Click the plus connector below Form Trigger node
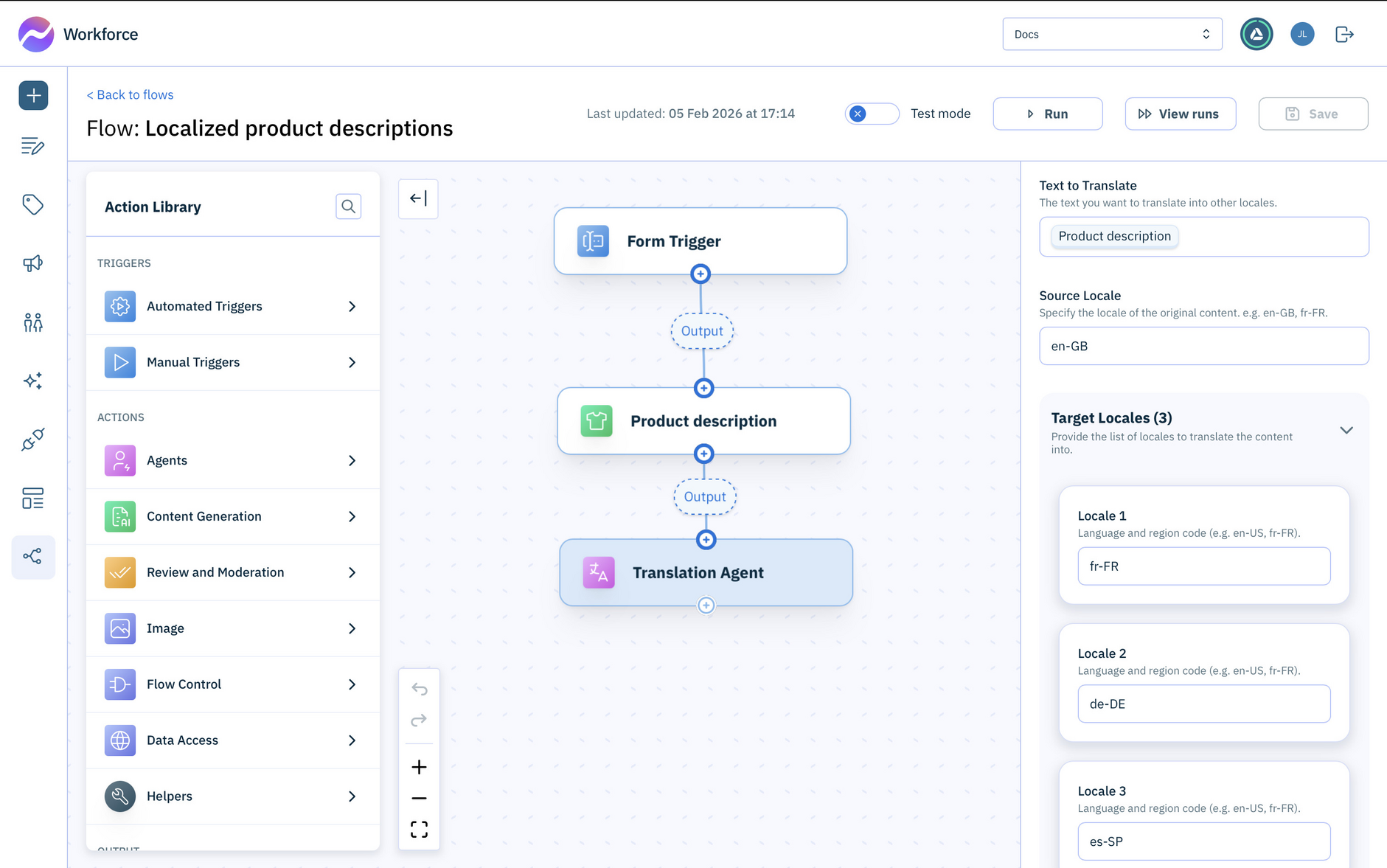Viewport: 1387px width, 868px height. 700,274
